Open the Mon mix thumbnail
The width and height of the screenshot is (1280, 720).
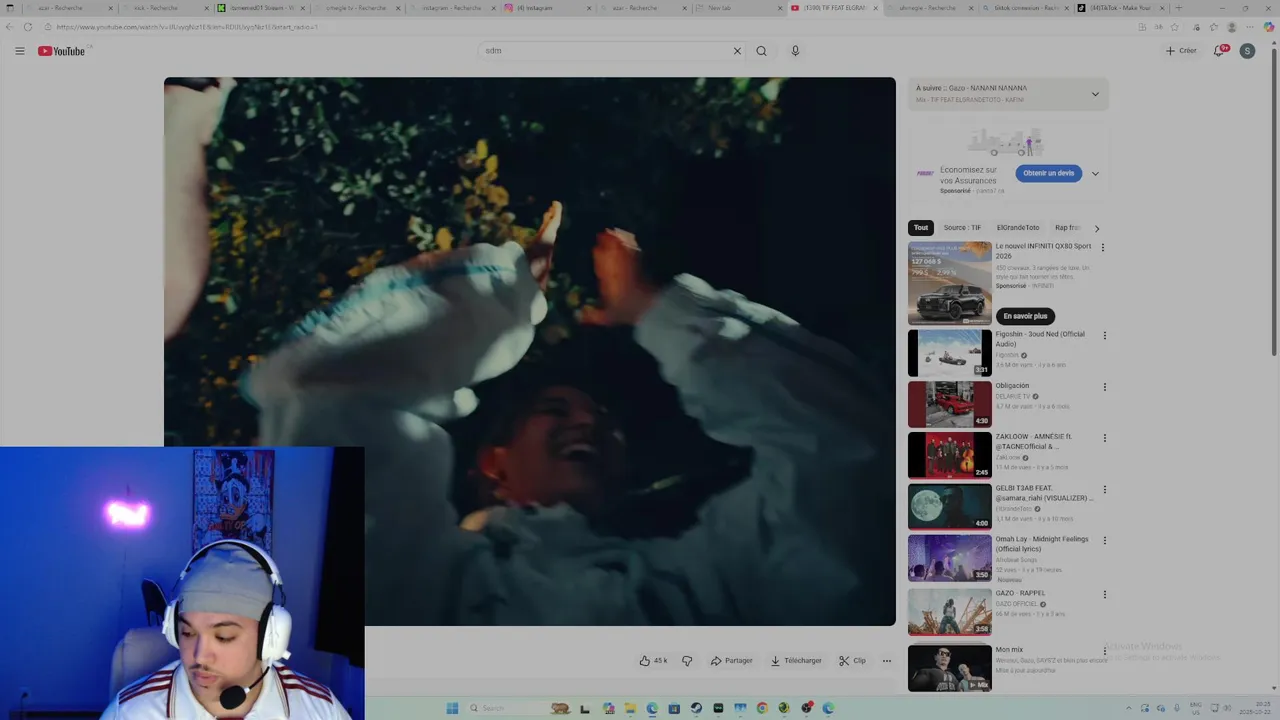coord(950,668)
